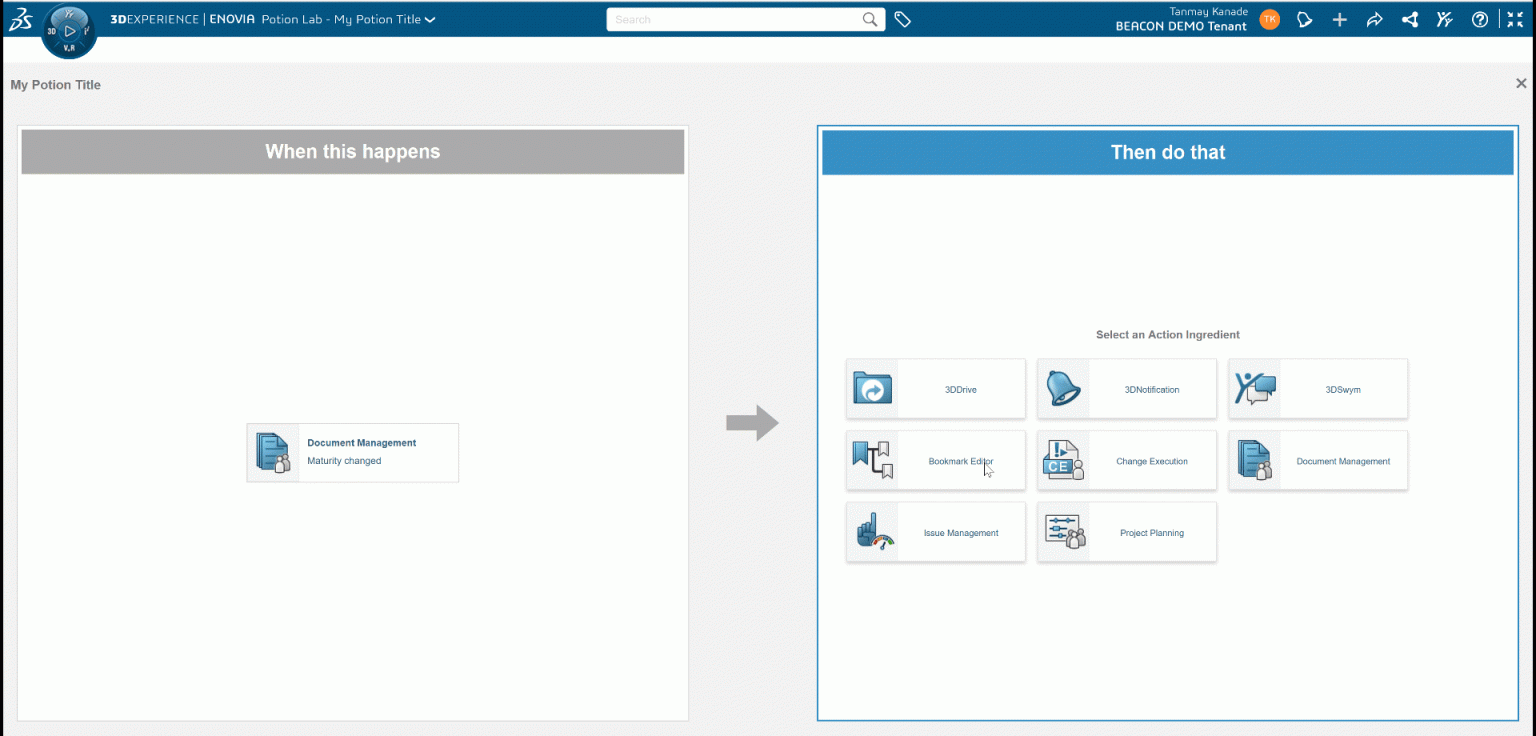Viewport: 1536px width, 736px height.
Task: Click the 3DSwym chat bubbles icon
Action: pyautogui.click(x=1255, y=389)
